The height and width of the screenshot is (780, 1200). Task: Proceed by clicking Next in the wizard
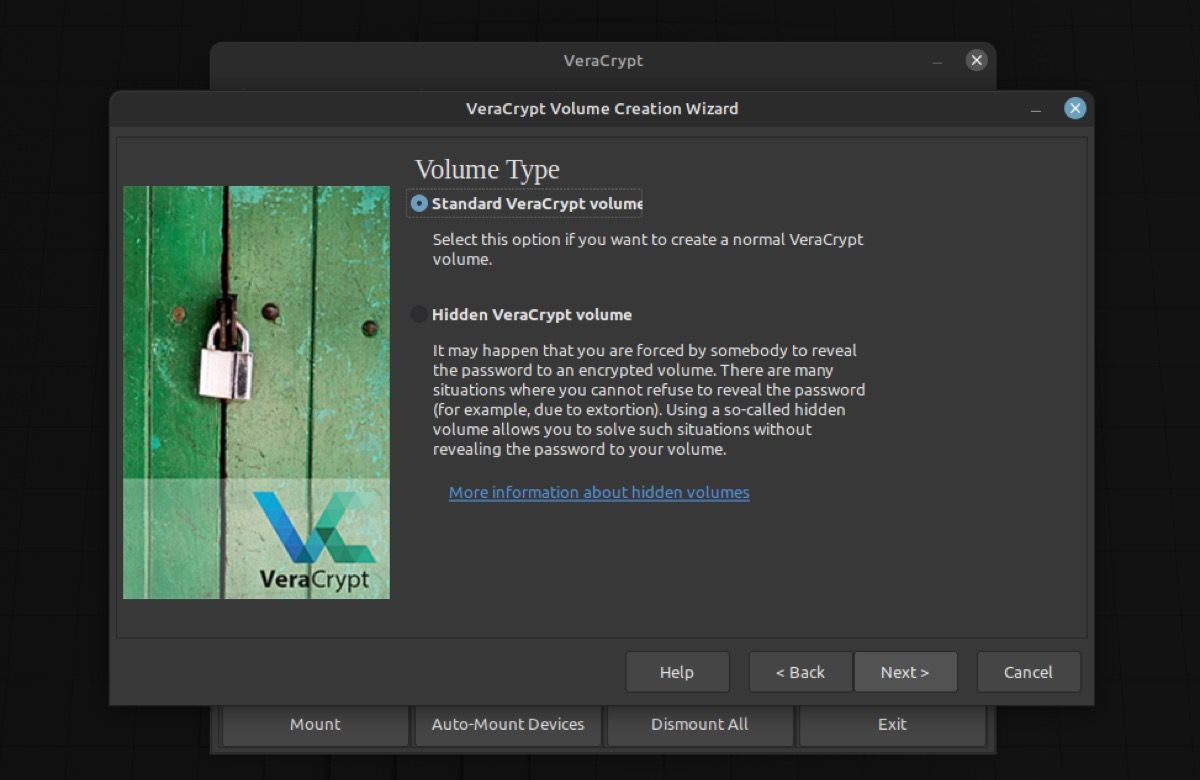904,671
